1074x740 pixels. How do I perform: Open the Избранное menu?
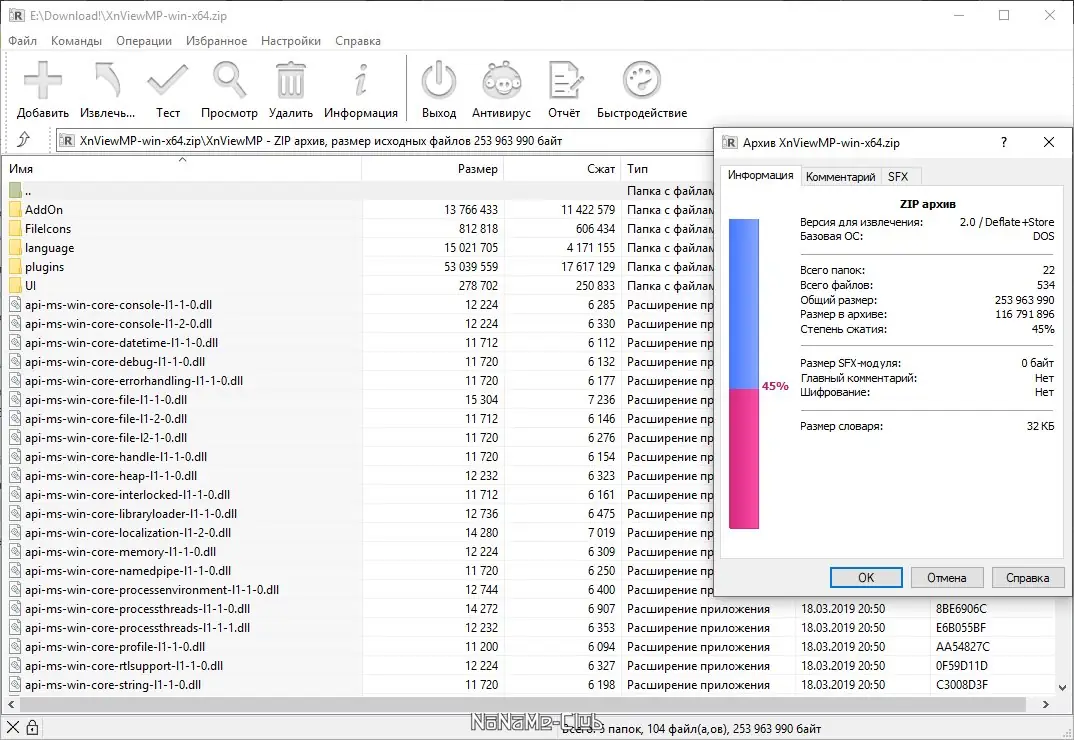(x=216, y=40)
